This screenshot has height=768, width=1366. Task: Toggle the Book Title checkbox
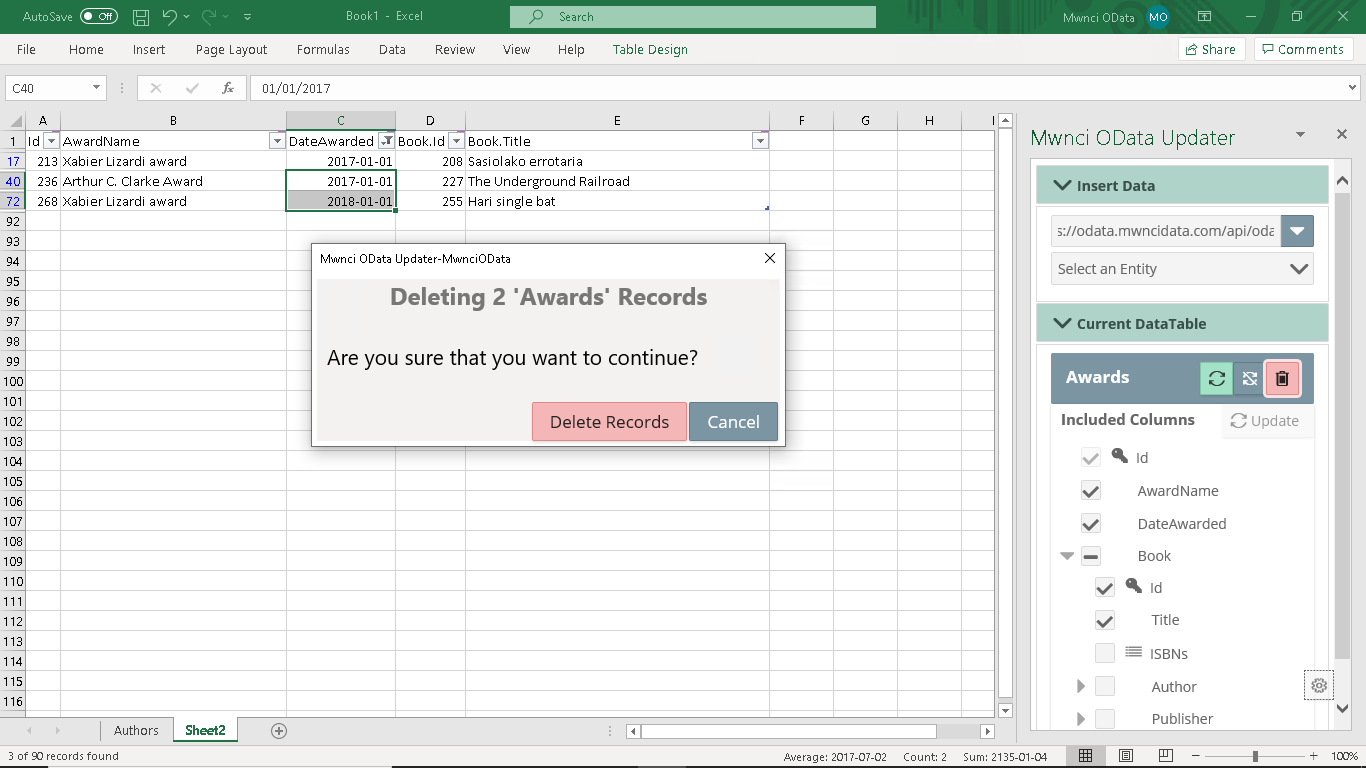click(x=1105, y=620)
